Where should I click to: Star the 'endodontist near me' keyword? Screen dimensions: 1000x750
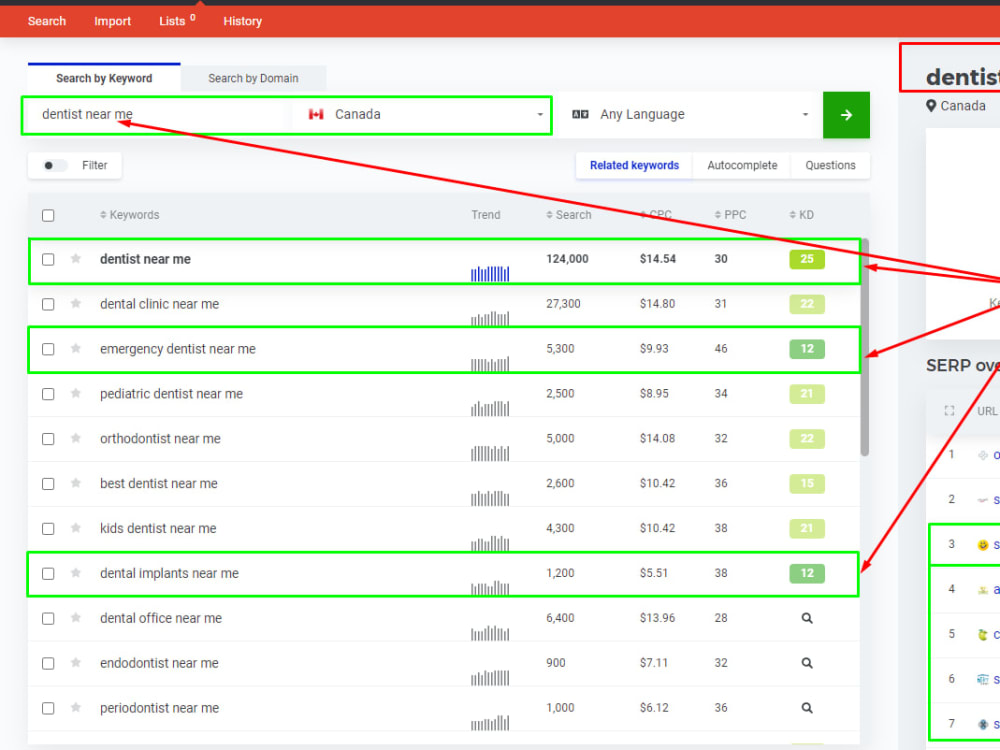tap(76, 663)
